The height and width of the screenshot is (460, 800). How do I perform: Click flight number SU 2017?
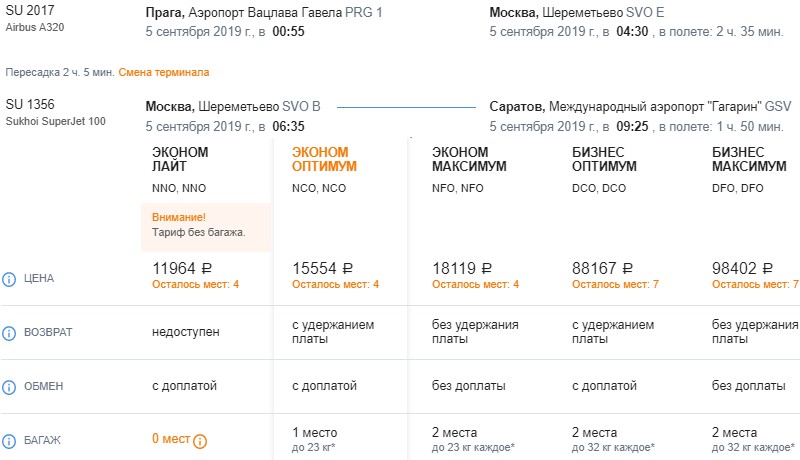[28, 12]
